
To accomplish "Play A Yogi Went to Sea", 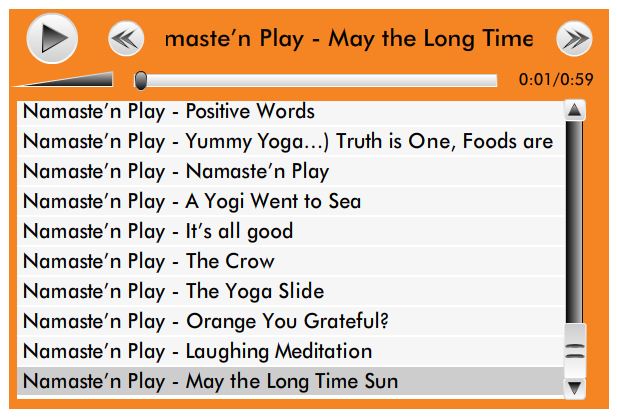I will pyautogui.click(x=192, y=201).
